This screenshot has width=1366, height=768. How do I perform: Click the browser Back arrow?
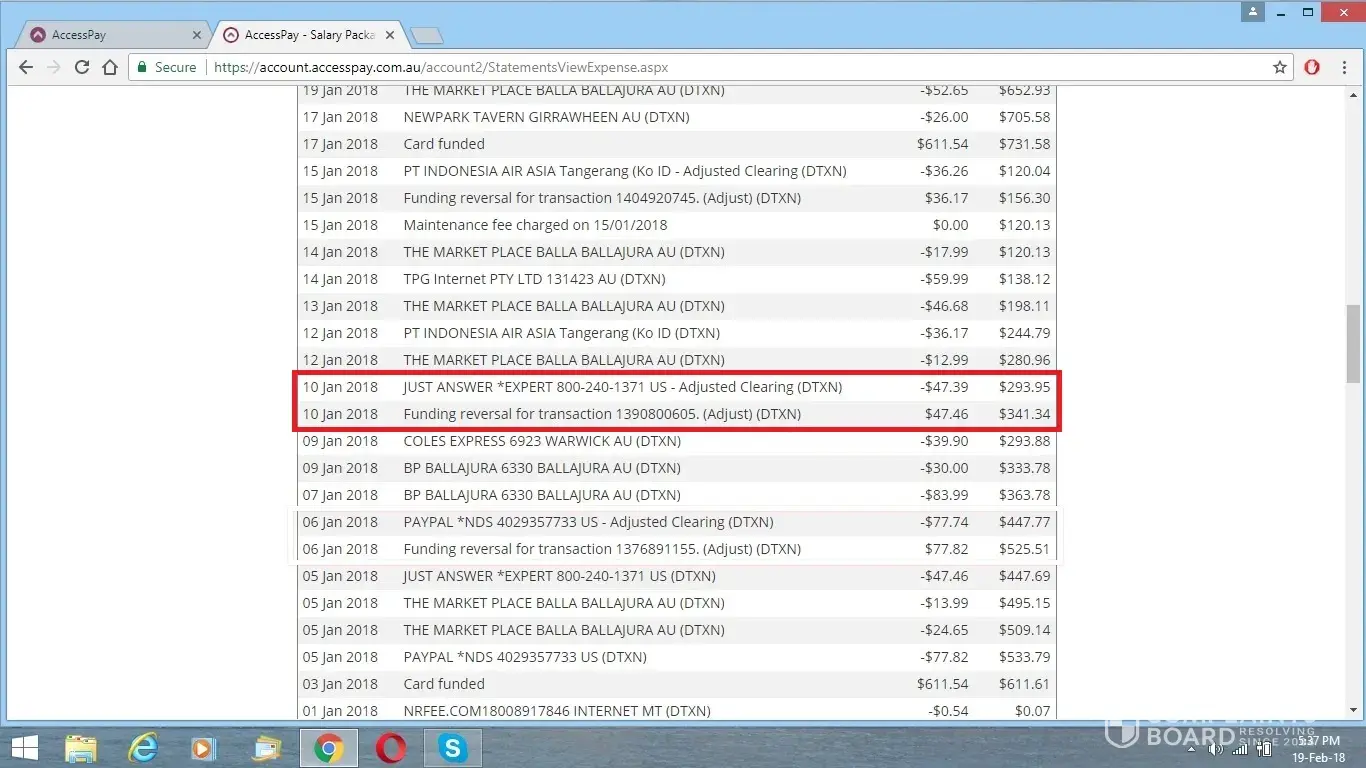pos(26,67)
